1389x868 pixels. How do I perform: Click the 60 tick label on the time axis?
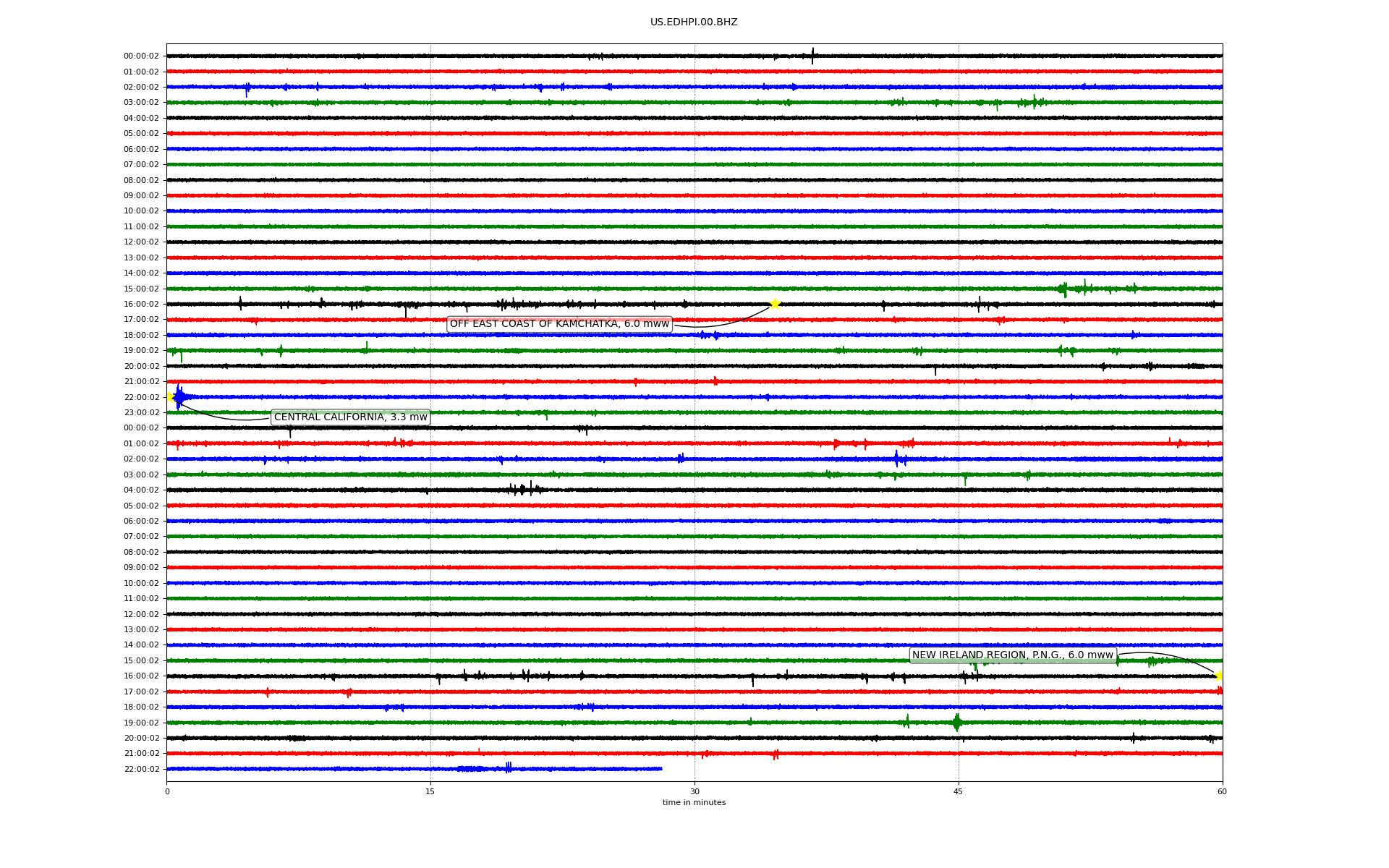[1222, 791]
